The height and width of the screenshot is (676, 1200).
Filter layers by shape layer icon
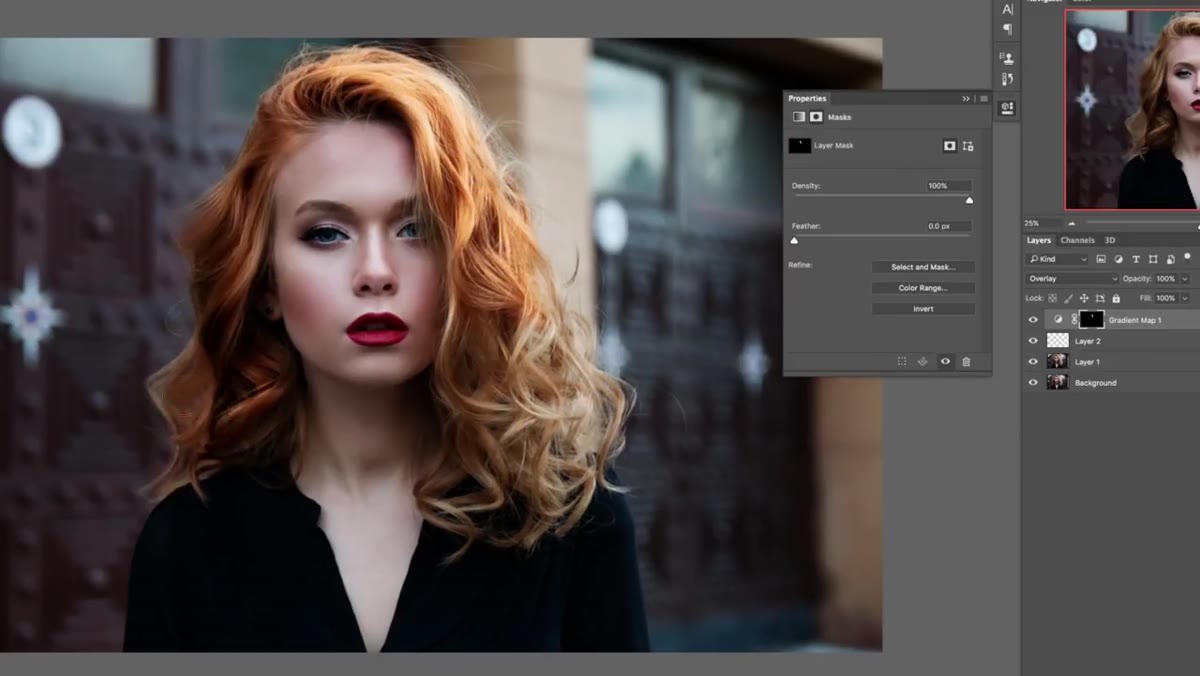point(1153,259)
